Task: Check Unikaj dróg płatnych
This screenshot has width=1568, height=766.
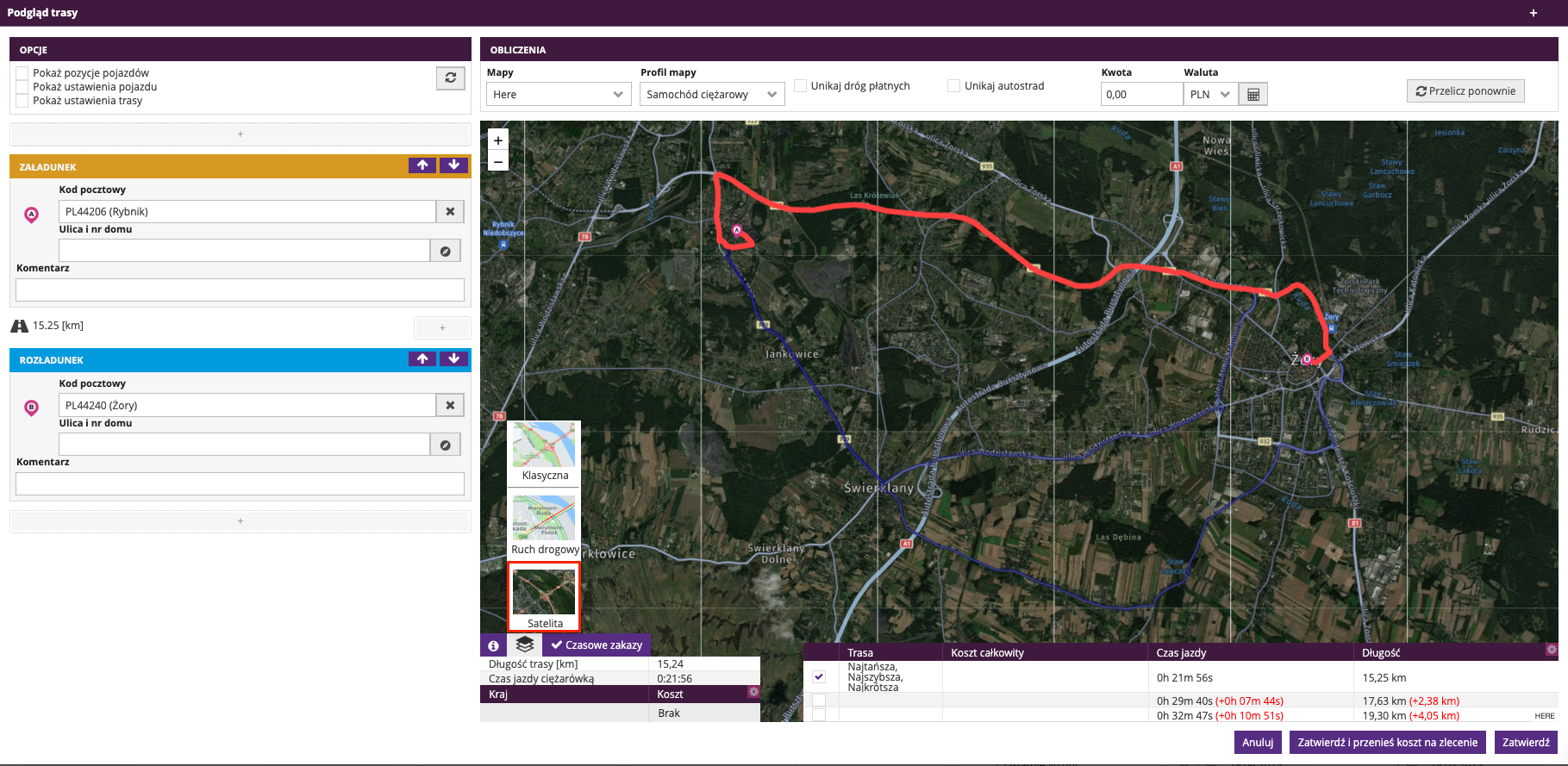Action: [801, 85]
